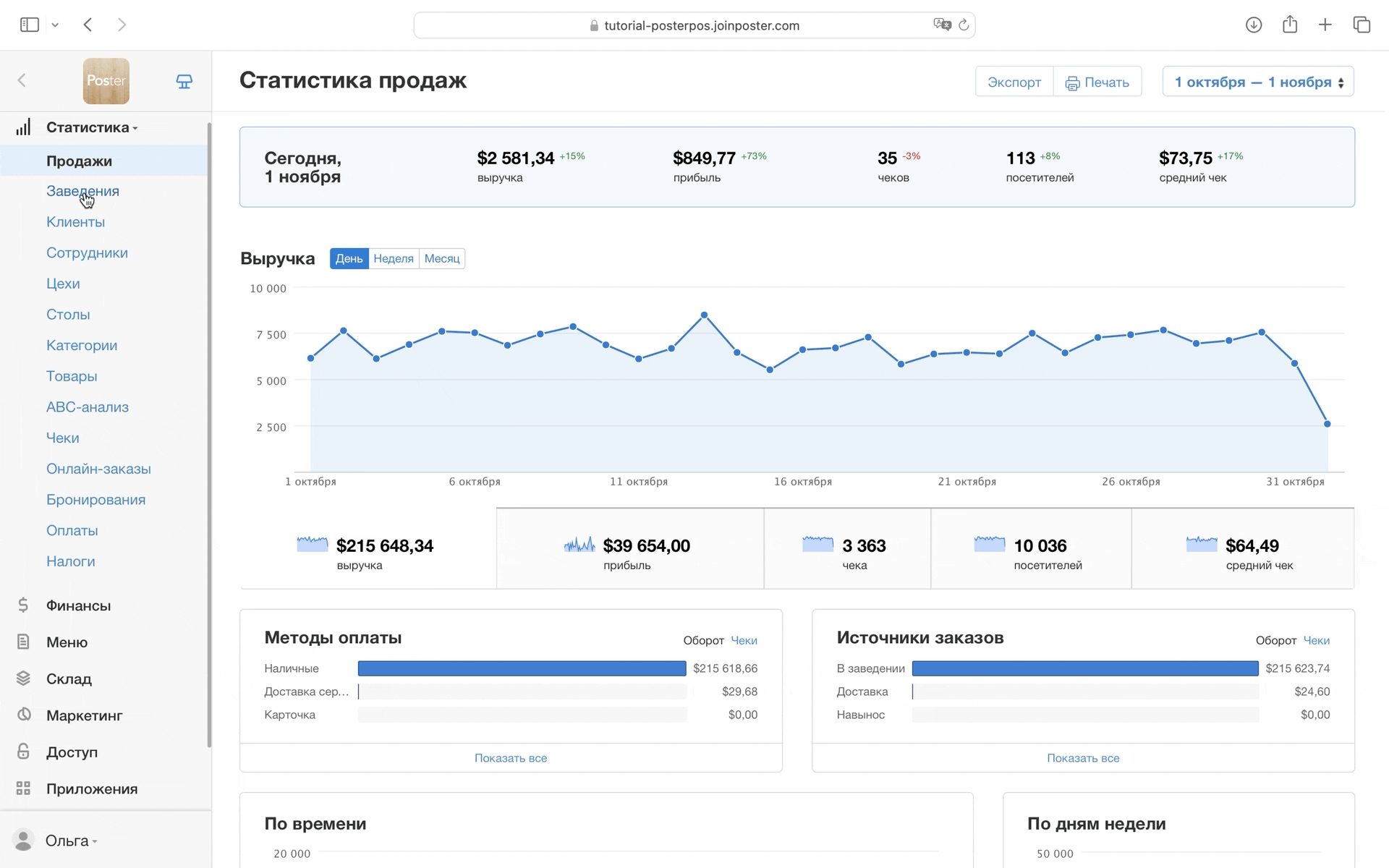Open the Доступ lock icon section
The height and width of the screenshot is (868, 1389).
click(x=23, y=752)
